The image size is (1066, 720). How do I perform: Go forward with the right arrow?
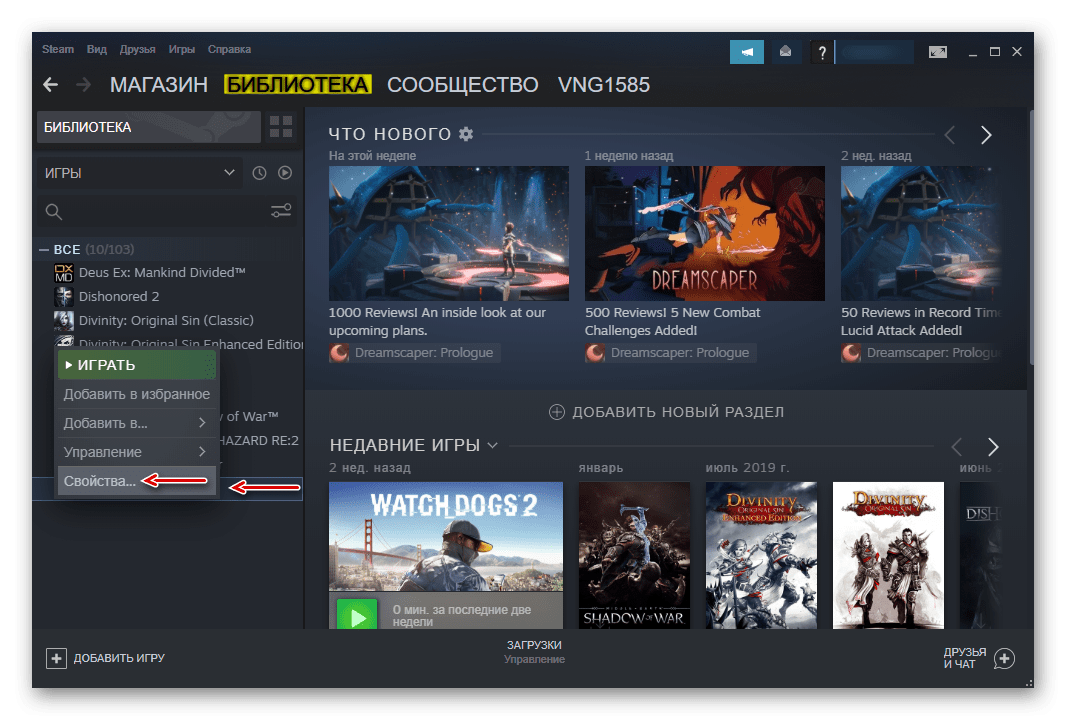[x=84, y=84]
